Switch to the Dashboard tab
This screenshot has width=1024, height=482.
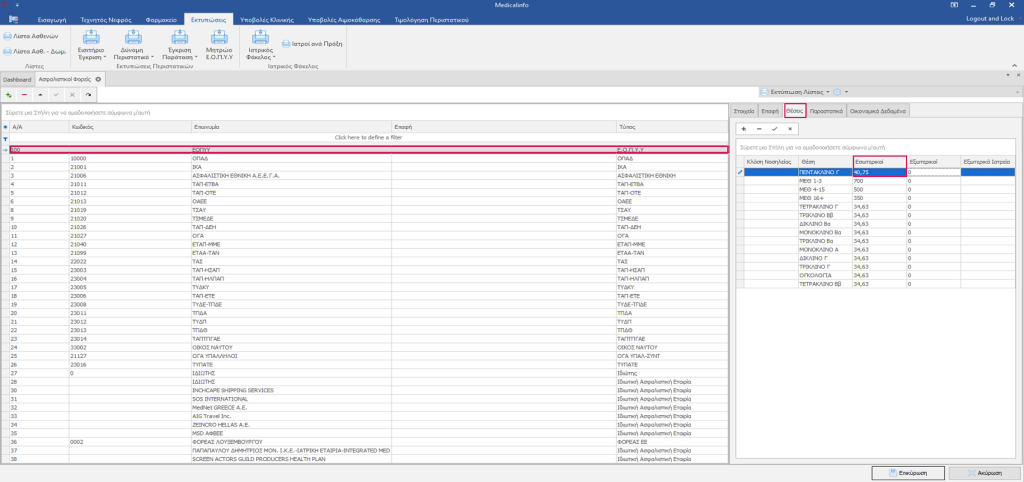[x=17, y=78]
